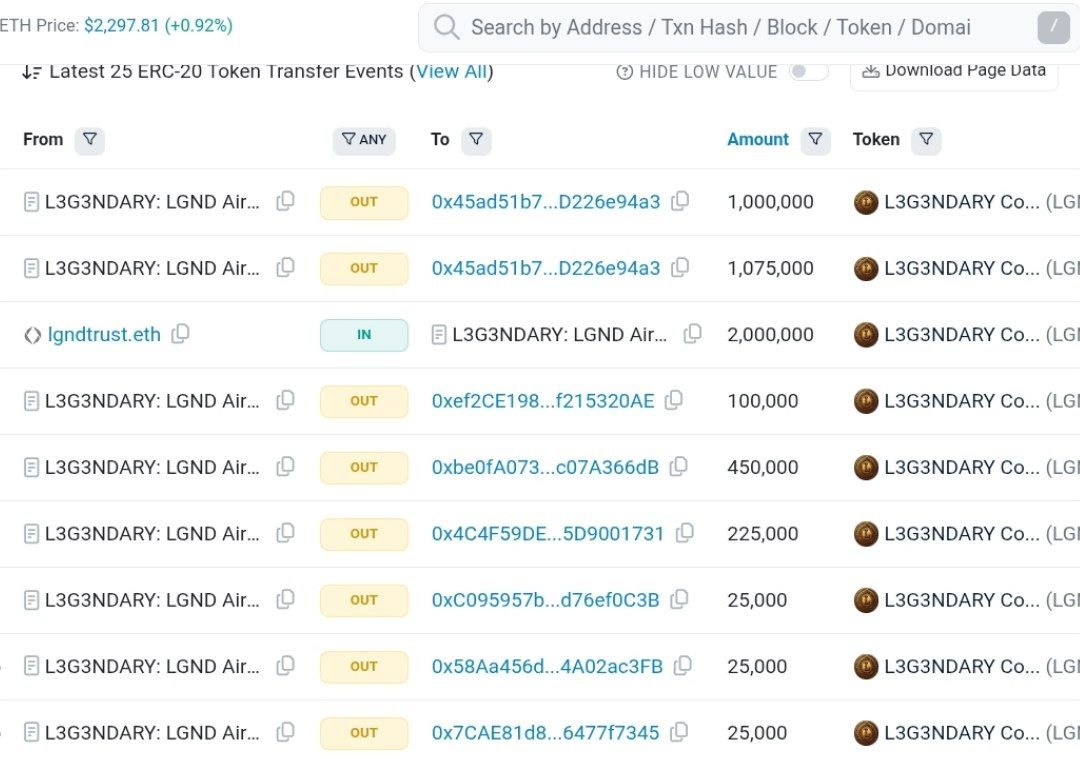The height and width of the screenshot is (759, 1080).
Task: Copy 0xC095957b...d76ef0C3B address
Action: [x=679, y=599]
